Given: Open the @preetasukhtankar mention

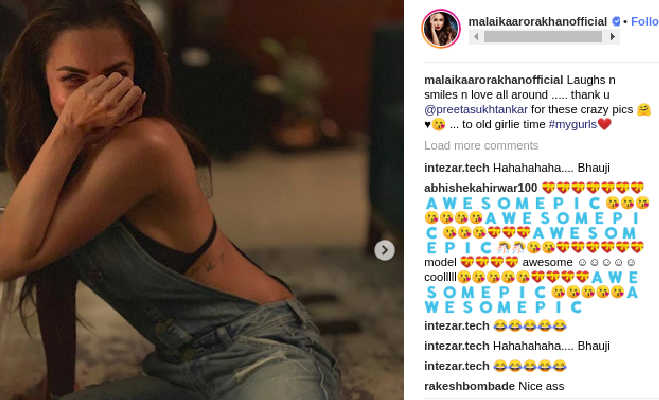Looking at the screenshot, I should point(476,109).
